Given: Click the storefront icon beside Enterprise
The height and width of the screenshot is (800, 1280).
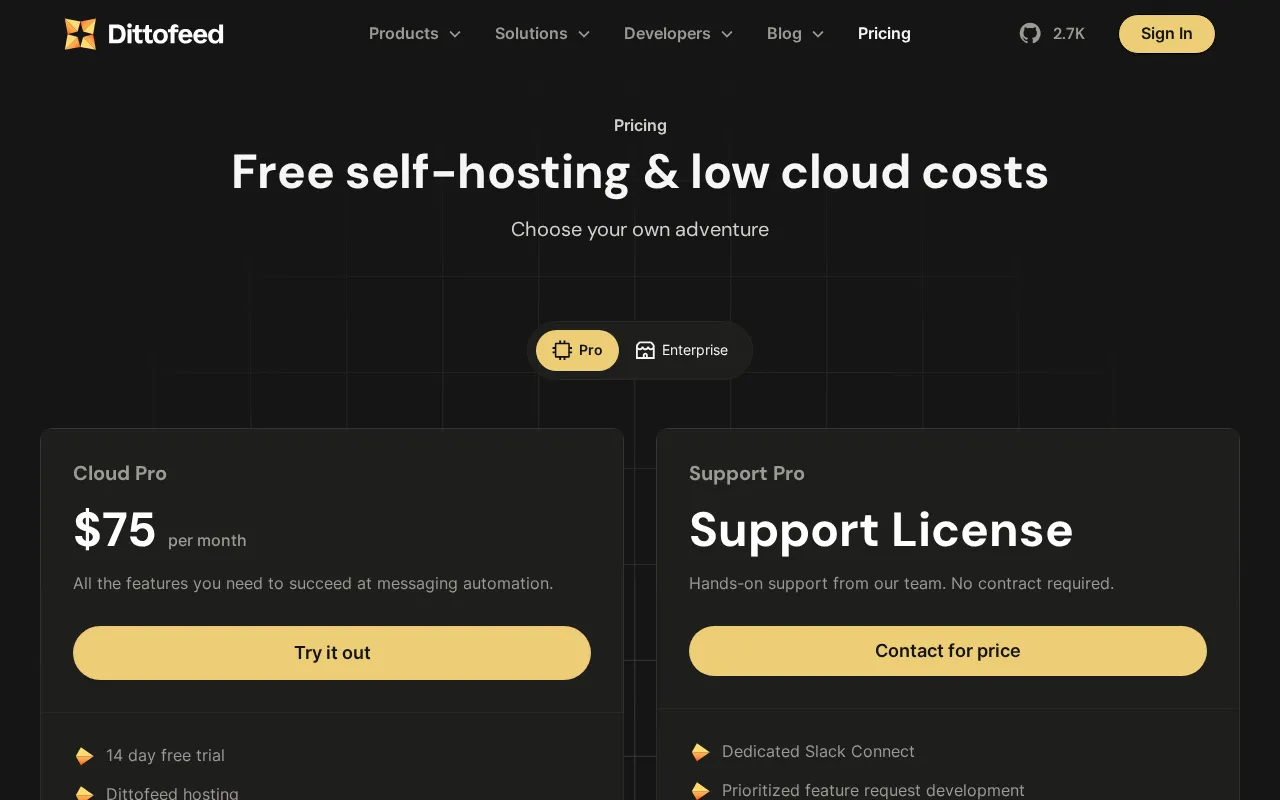Looking at the screenshot, I should pyautogui.click(x=645, y=350).
